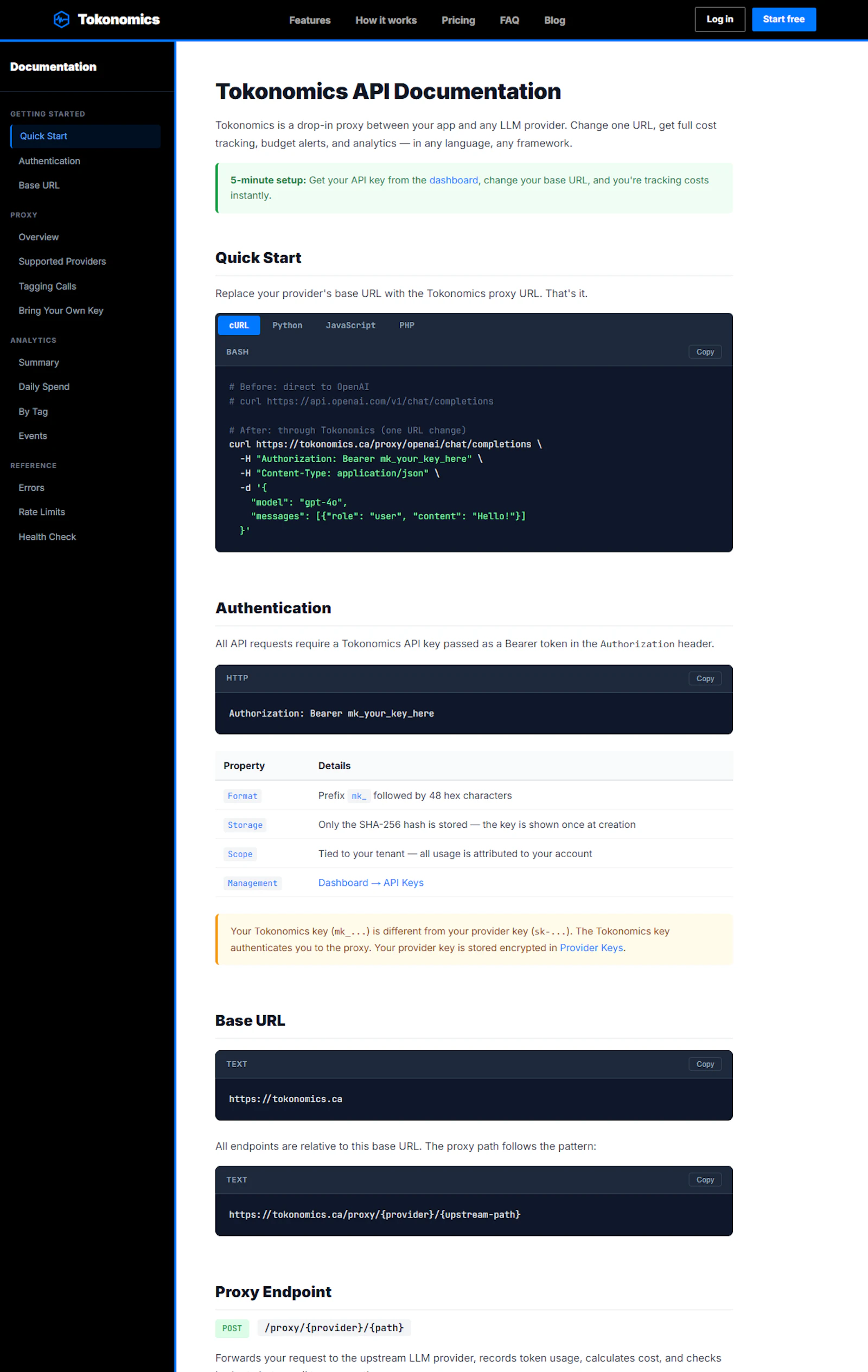Viewport: 868px width, 1372px height.
Task: Jump to Base URL in the sidebar
Action: pyautogui.click(x=39, y=186)
